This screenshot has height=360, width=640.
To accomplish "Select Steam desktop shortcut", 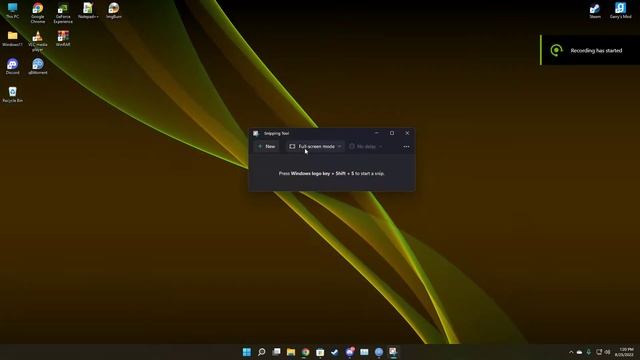I will coord(595,11).
